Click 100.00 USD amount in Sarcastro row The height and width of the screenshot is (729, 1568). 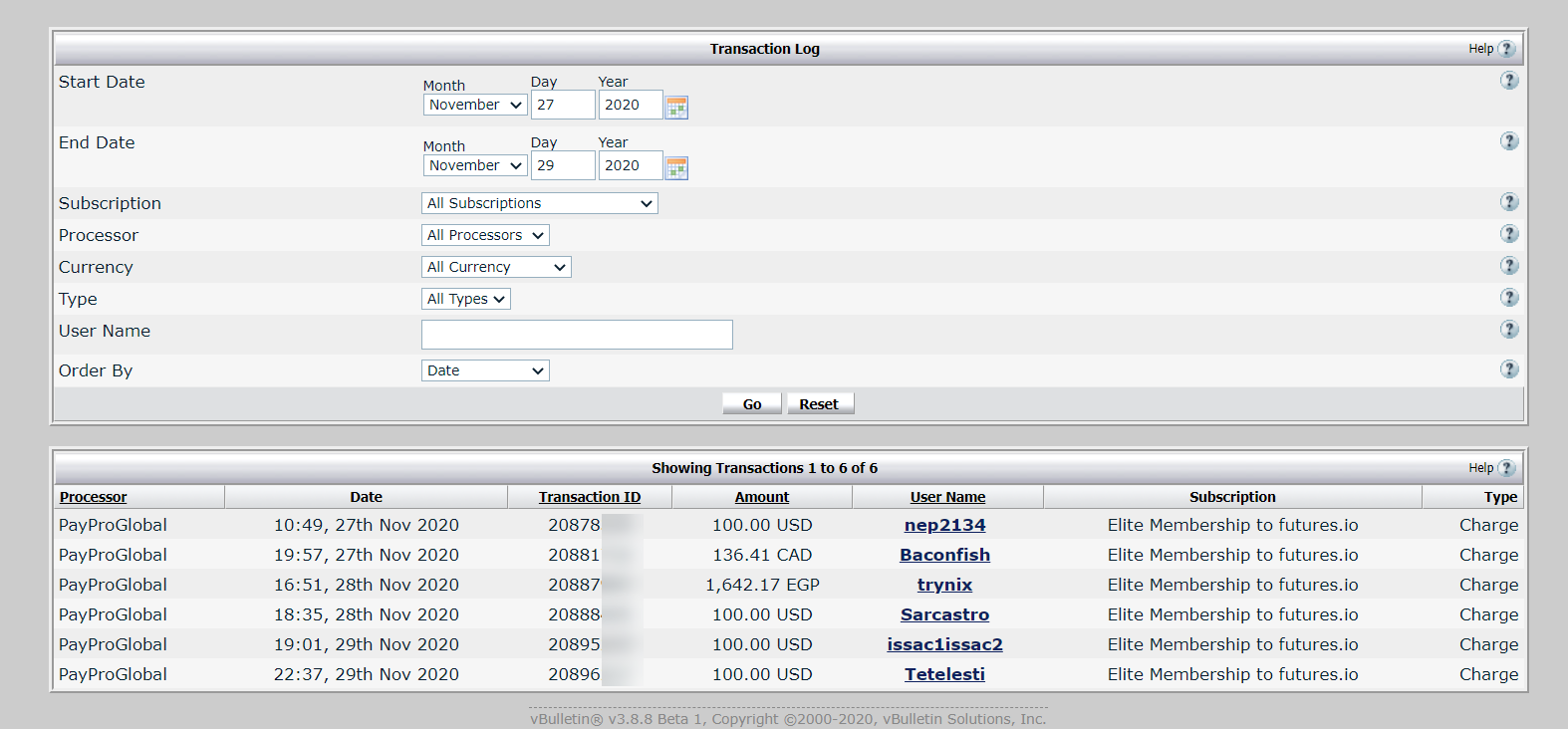pos(762,614)
